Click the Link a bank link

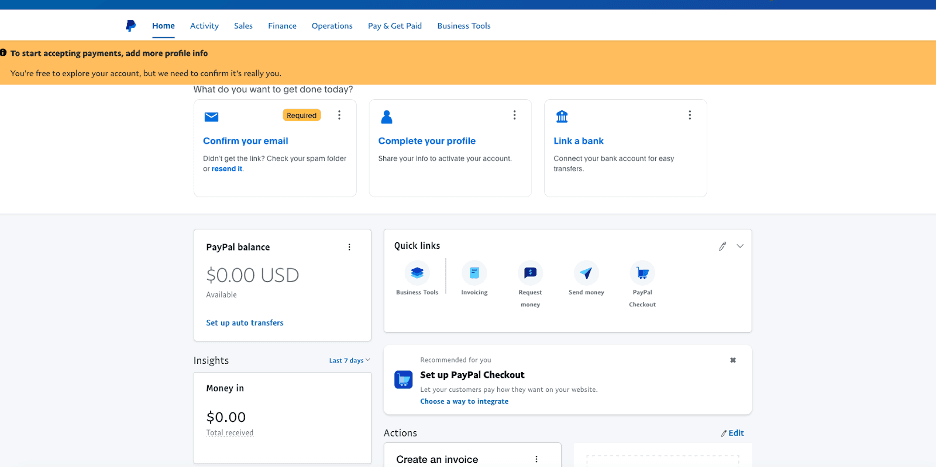click(578, 141)
